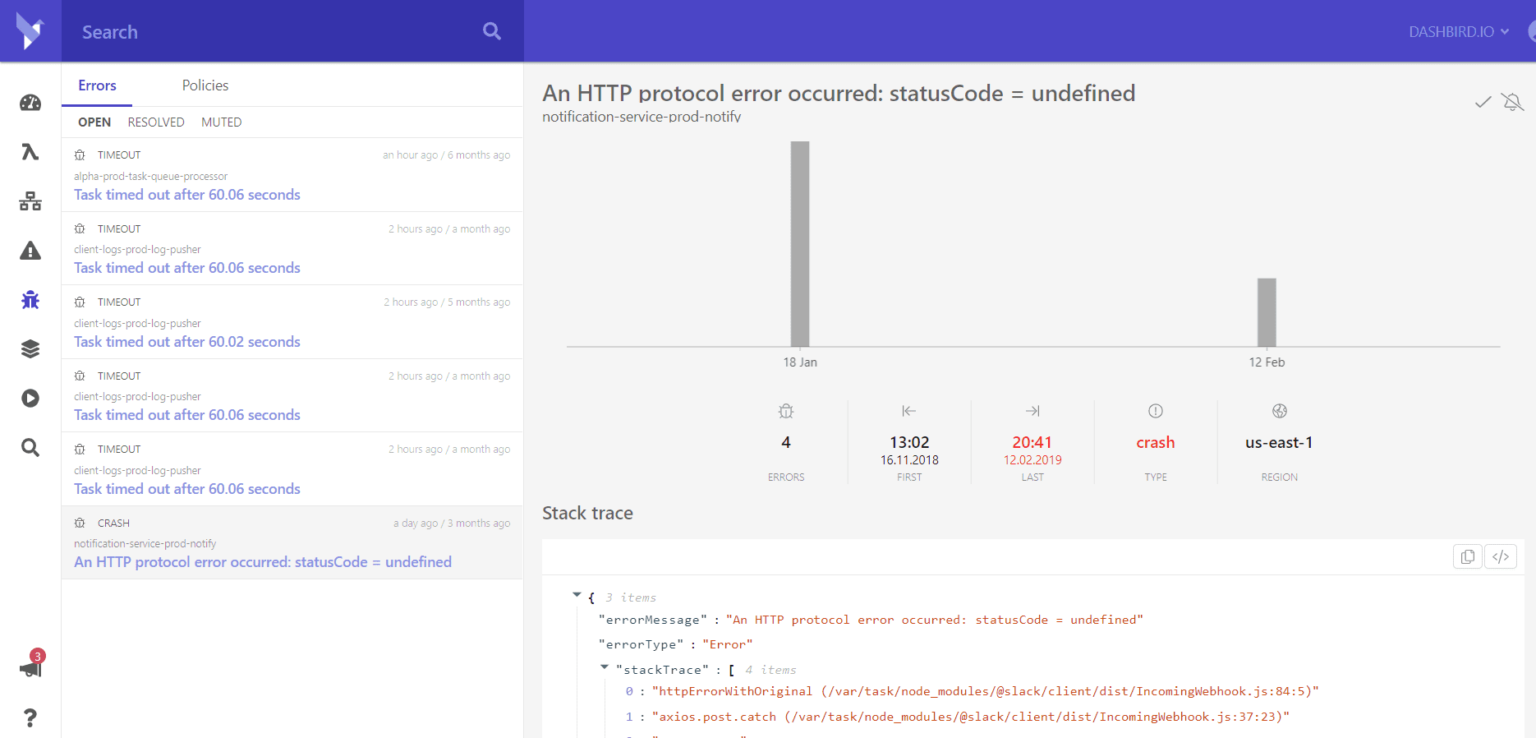Open the account map view
The width and height of the screenshot is (1536, 738).
pos(30,201)
